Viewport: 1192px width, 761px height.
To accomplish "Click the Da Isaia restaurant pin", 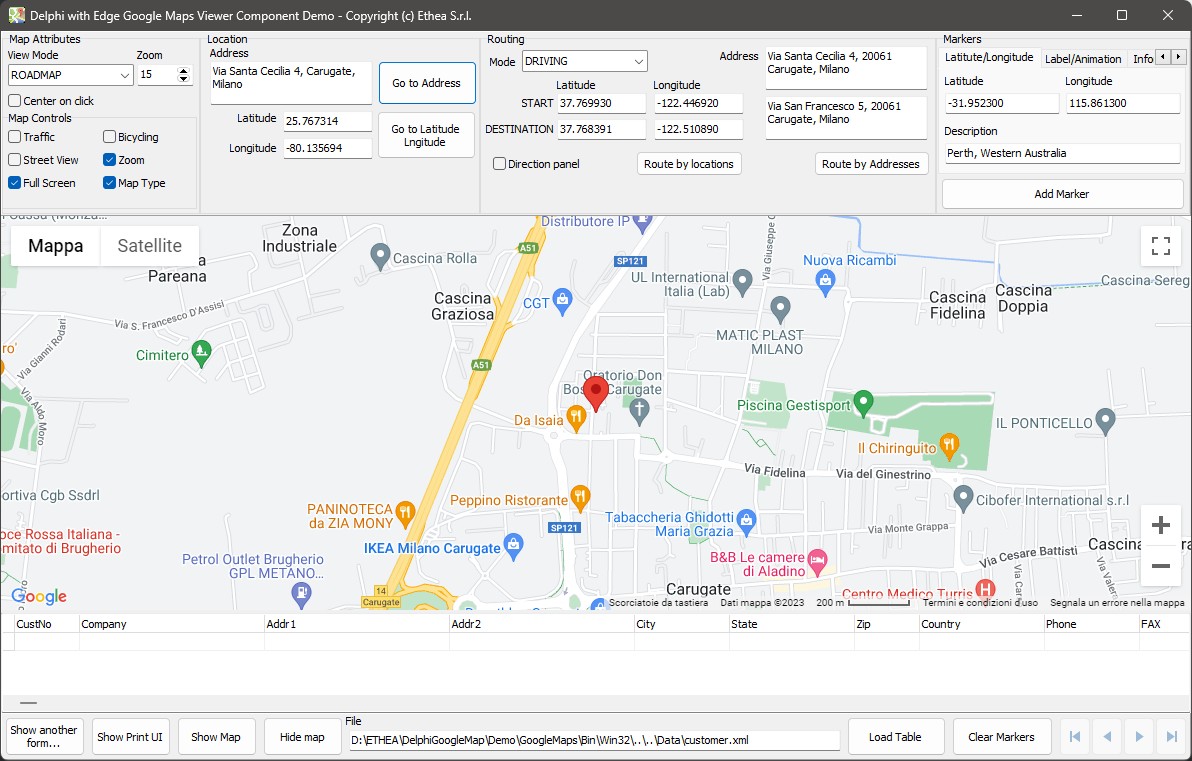I will coord(576,418).
